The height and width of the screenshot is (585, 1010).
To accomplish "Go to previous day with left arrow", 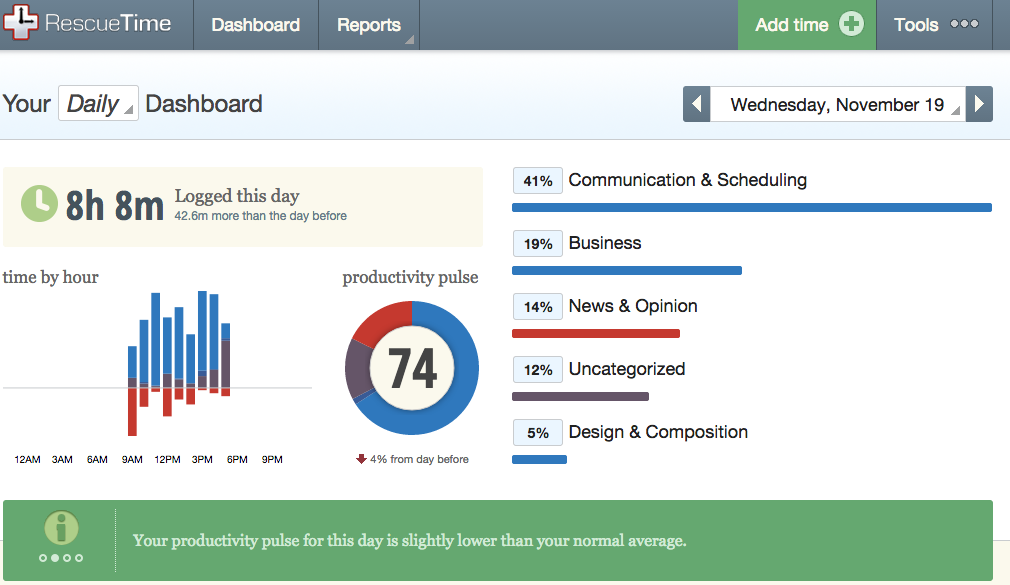I will [697, 104].
